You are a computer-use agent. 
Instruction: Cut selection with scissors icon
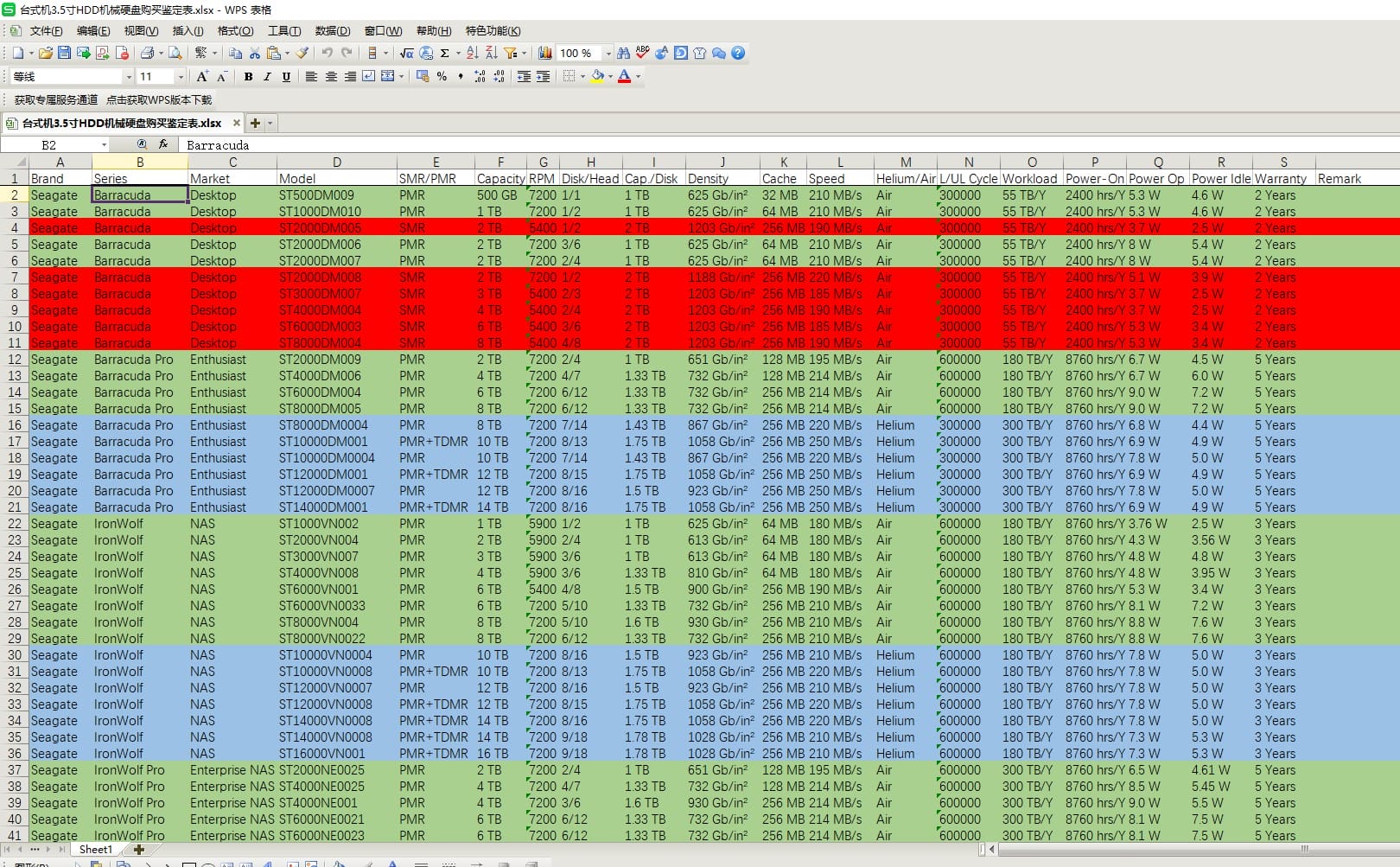[x=255, y=53]
